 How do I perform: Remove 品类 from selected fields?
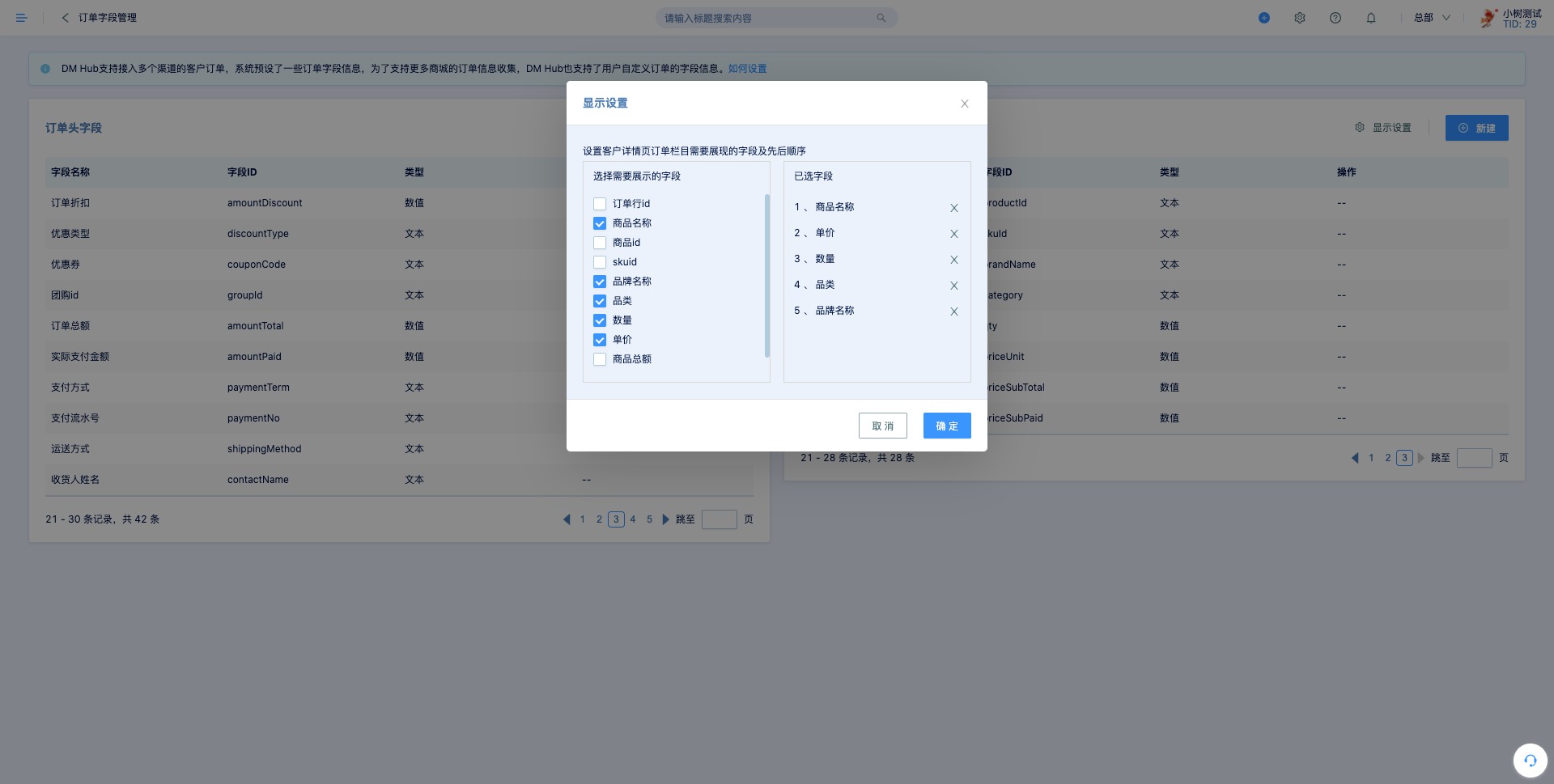tap(954, 286)
